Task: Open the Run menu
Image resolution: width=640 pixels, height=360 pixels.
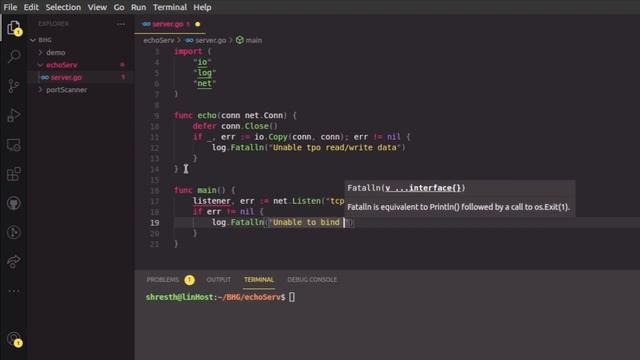Action: (x=138, y=7)
